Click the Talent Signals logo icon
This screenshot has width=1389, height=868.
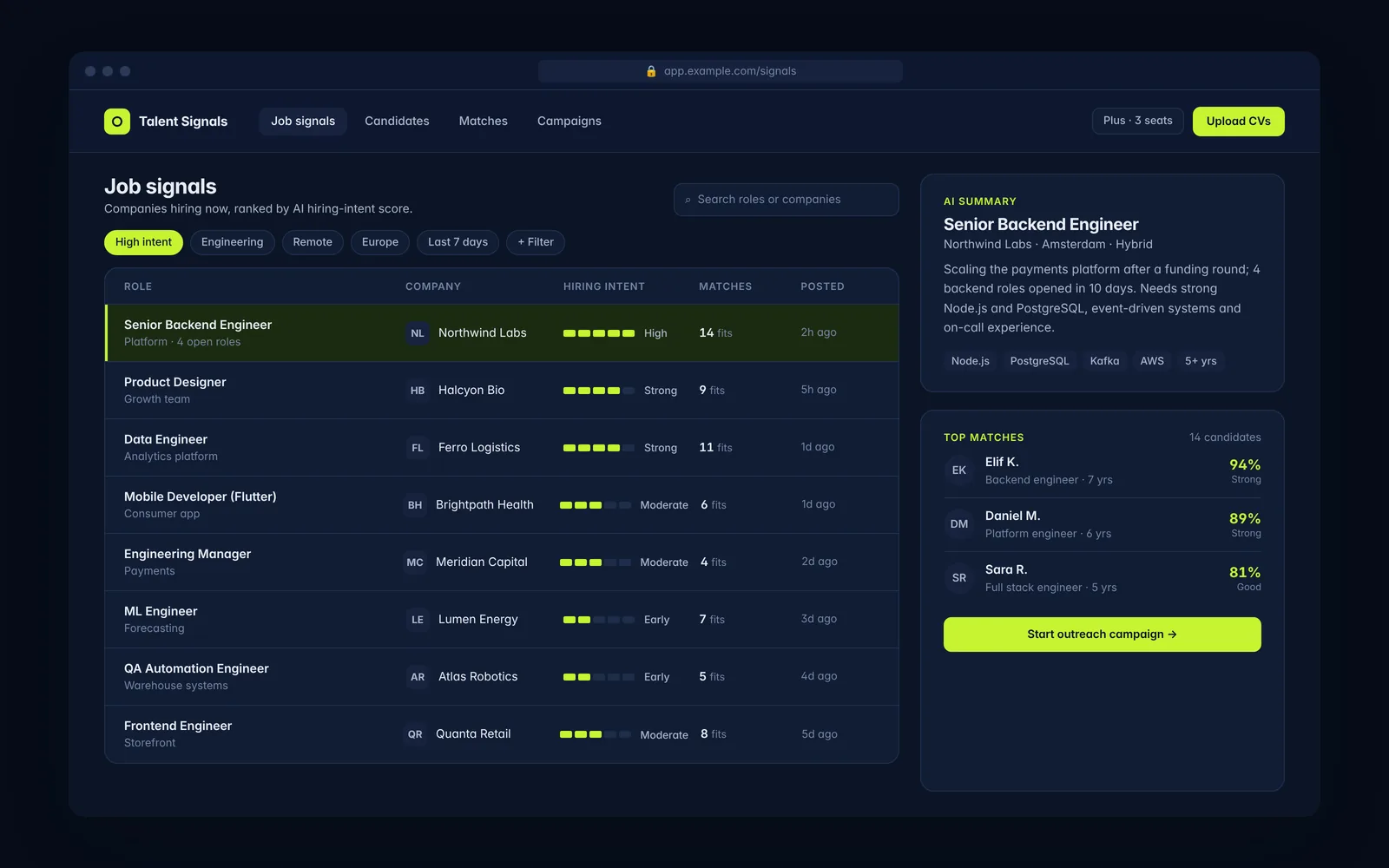click(117, 122)
